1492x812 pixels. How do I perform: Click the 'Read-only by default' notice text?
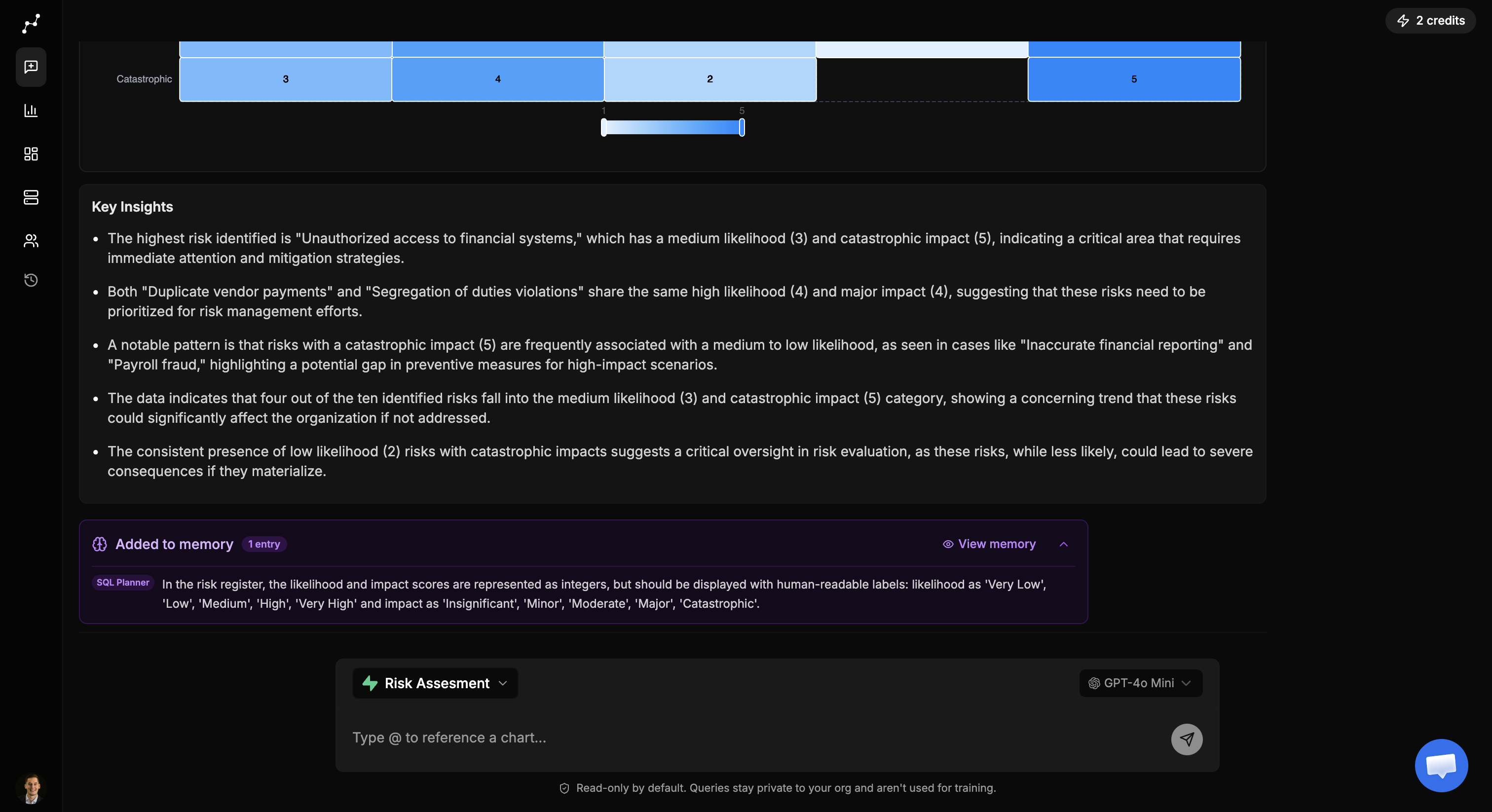tap(786, 788)
